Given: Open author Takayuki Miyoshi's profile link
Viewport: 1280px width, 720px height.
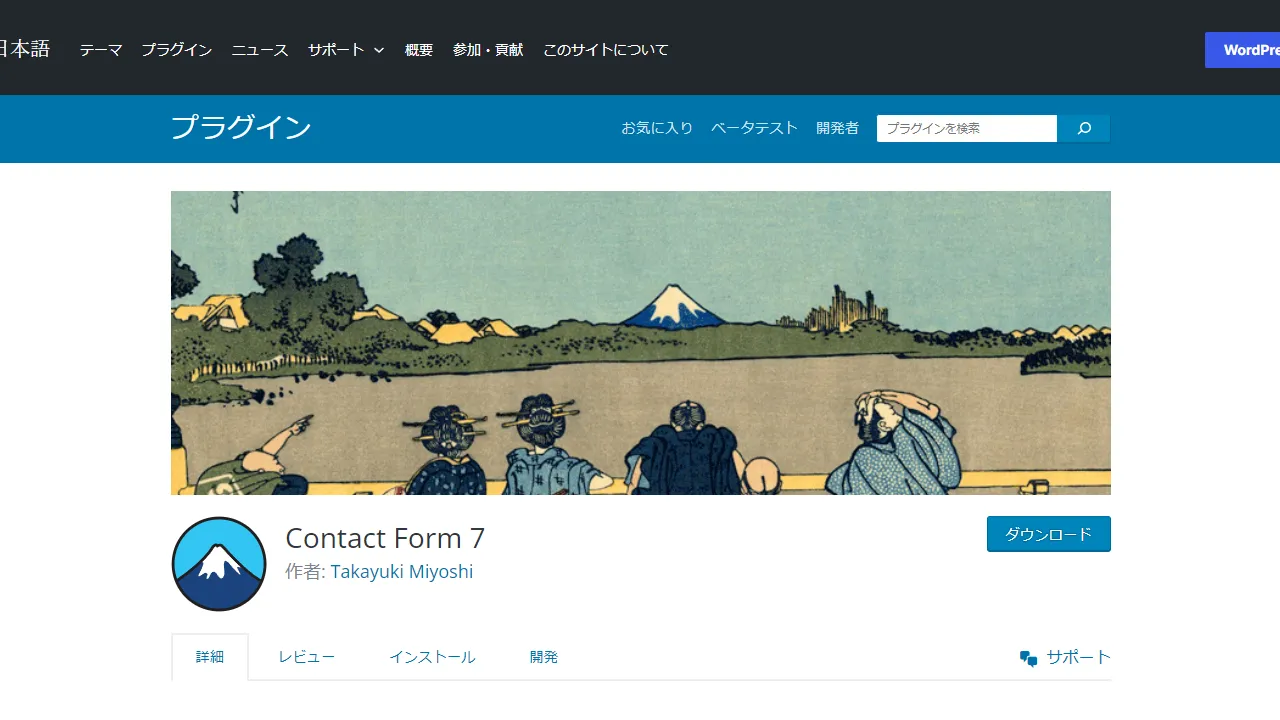Looking at the screenshot, I should [x=402, y=572].
